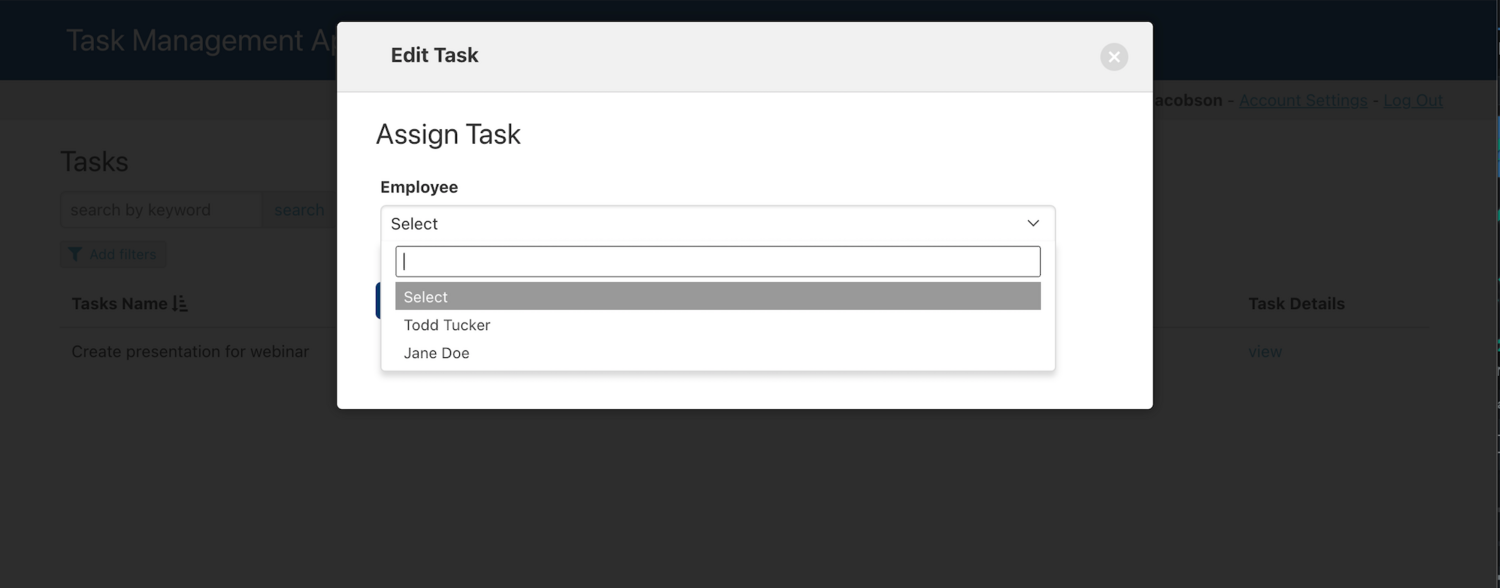Open the Employee dropdown using its chevron
Image resolution: width=1500 pixels, height=588 pixels.
click(x=1032, y=223)
